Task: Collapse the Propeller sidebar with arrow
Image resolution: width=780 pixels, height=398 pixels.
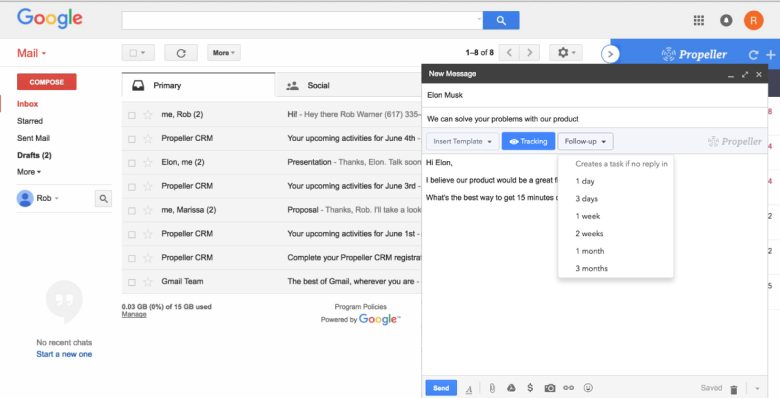Action: 610,54
